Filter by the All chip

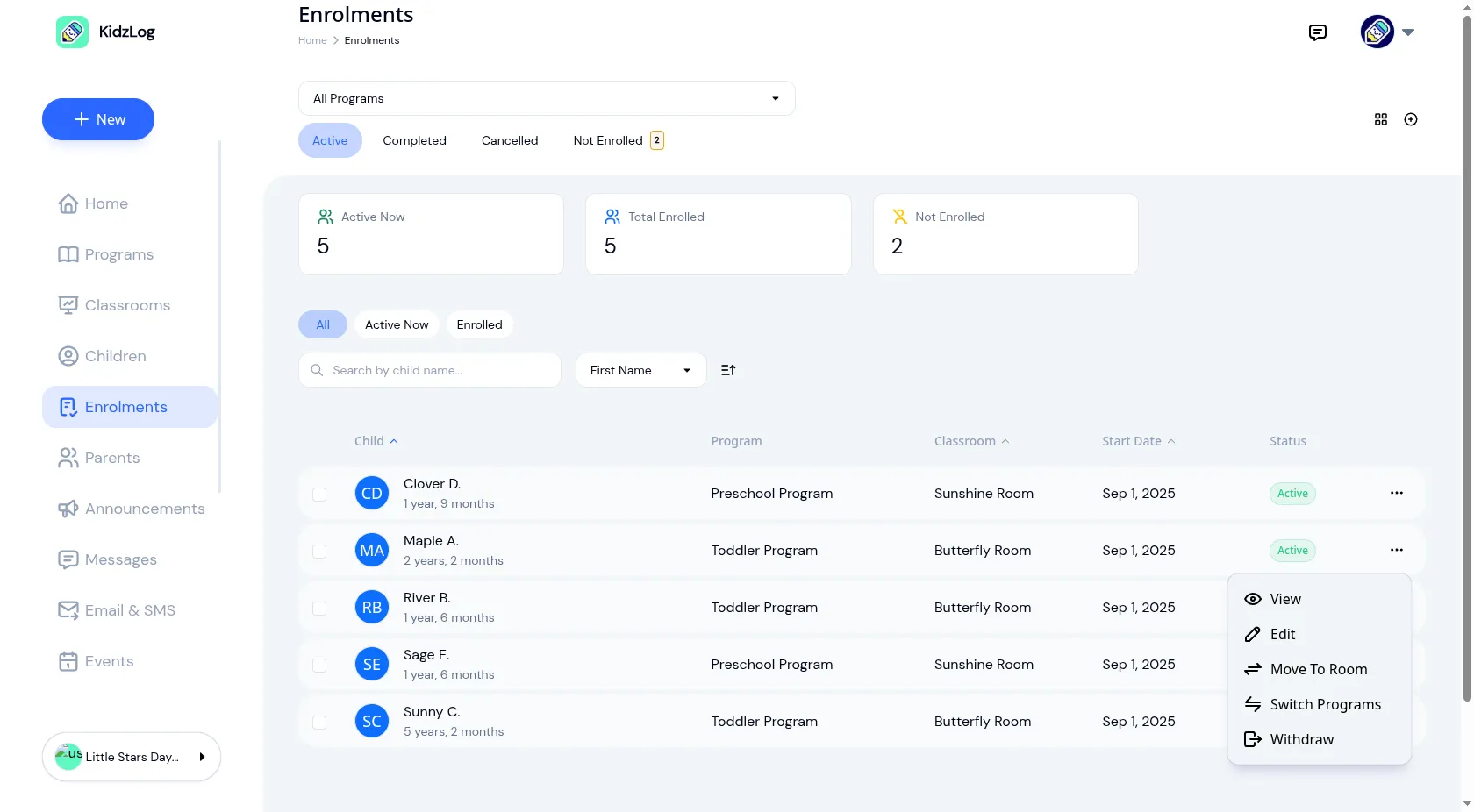coord(323,324)
